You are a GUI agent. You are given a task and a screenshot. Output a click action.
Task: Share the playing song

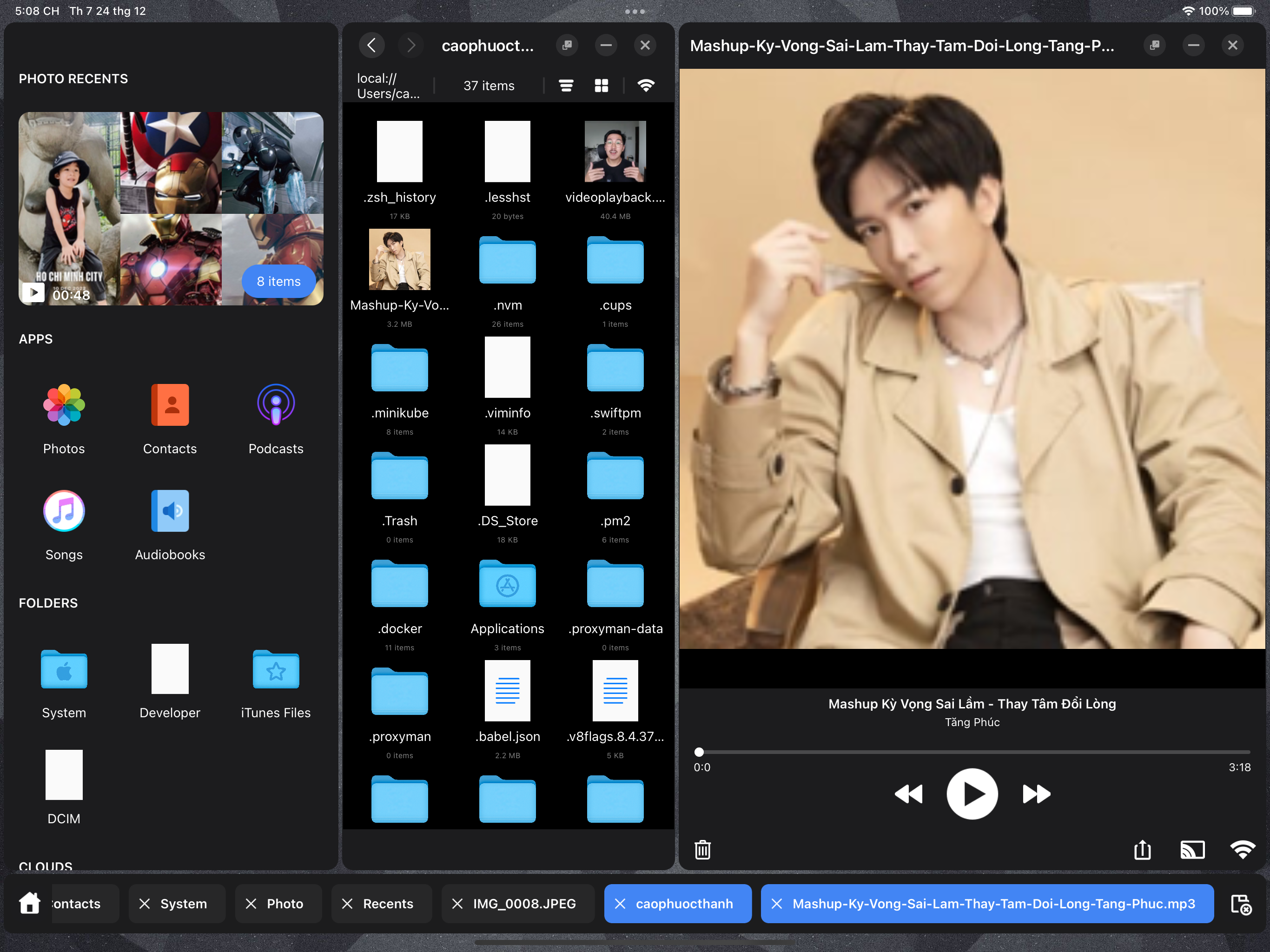point(1143,850)
